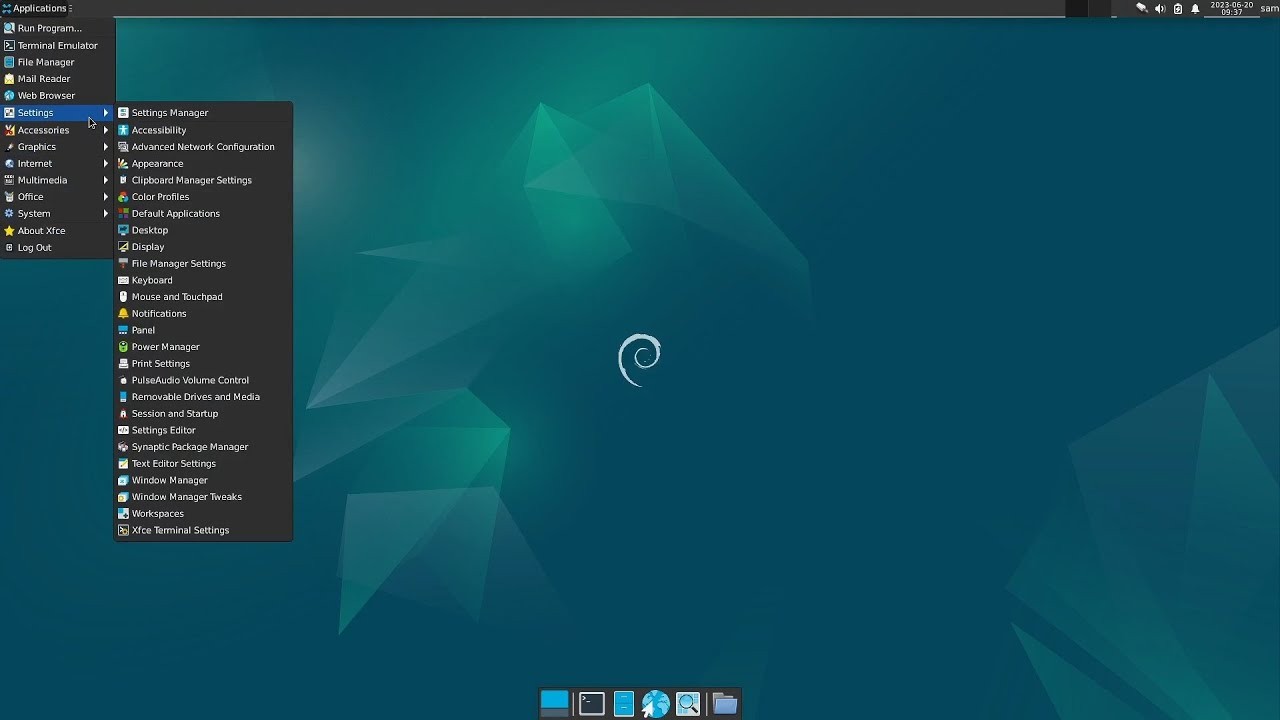Screen dimensions: 1280x720
Task: Expand the Accessories submenu arrow
Action: coord(105,130)
